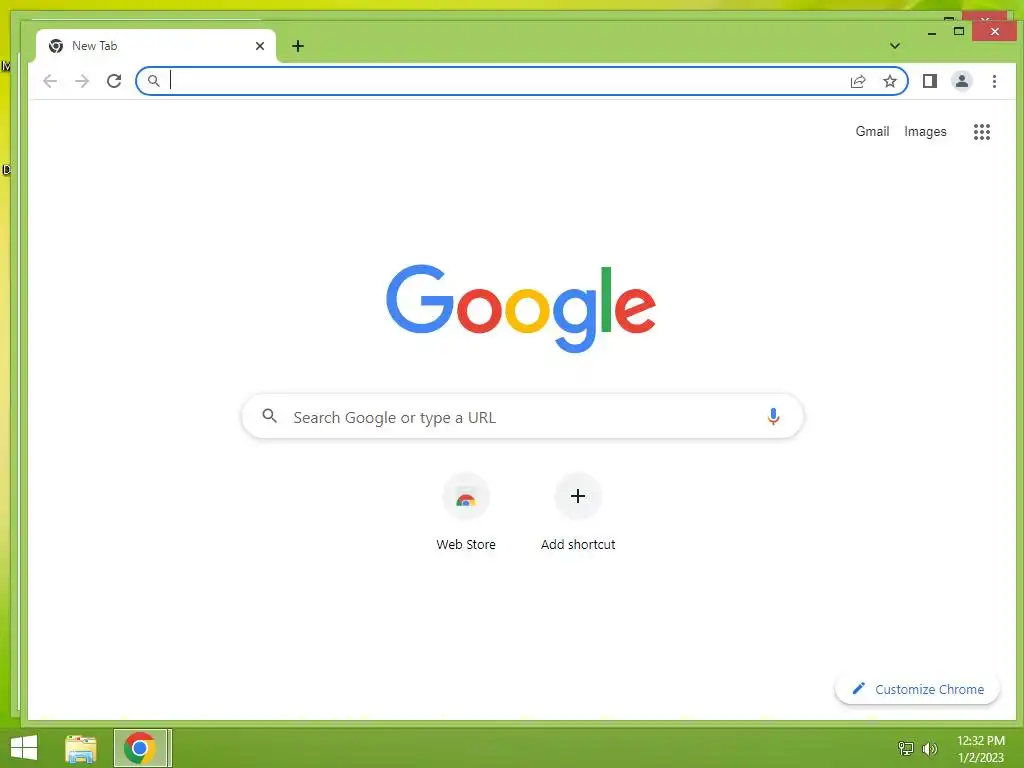The height and width of the screenshot is (768, 1024).
Task: Open the taskbar clock showing 12:32 PM
Action: click(981, 748)
